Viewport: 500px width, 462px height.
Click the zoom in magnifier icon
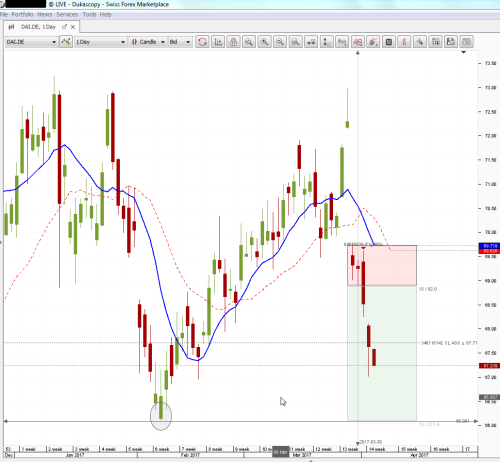click(264, 42)
